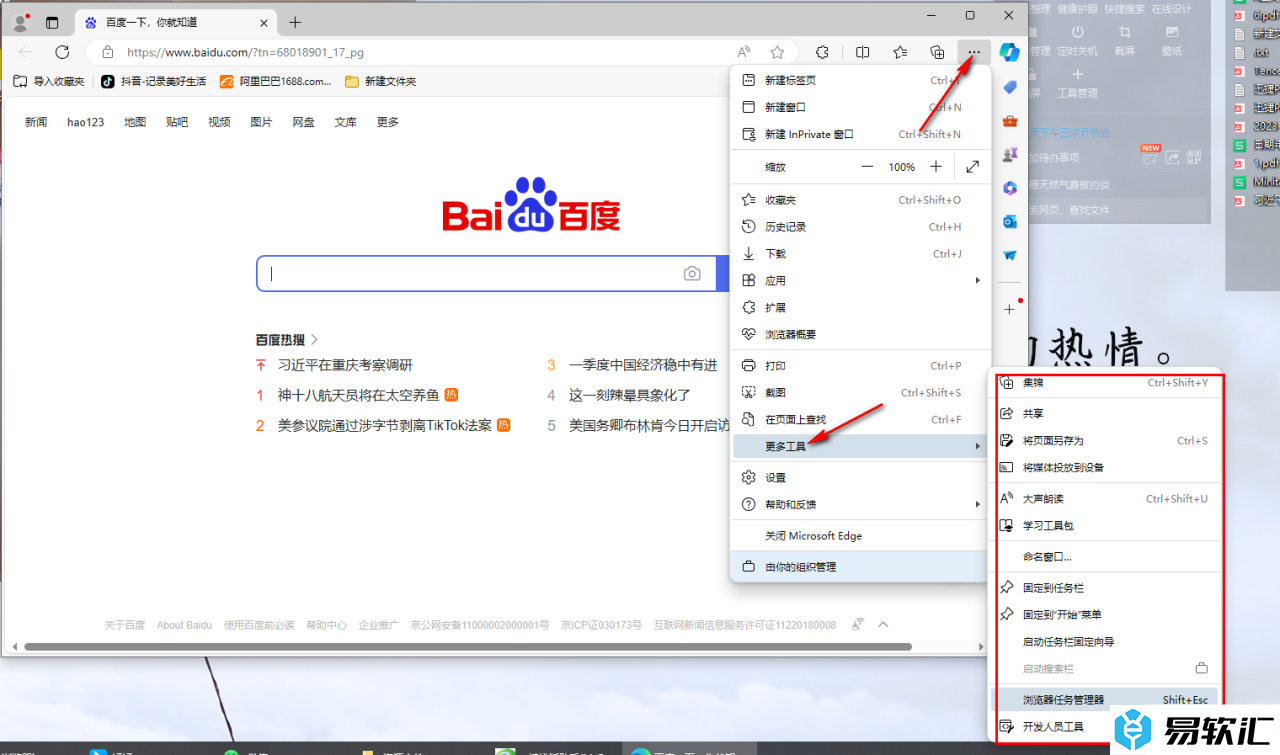Click the three-dot Settings and more button
1280x755 pixels.
[974, 52]
